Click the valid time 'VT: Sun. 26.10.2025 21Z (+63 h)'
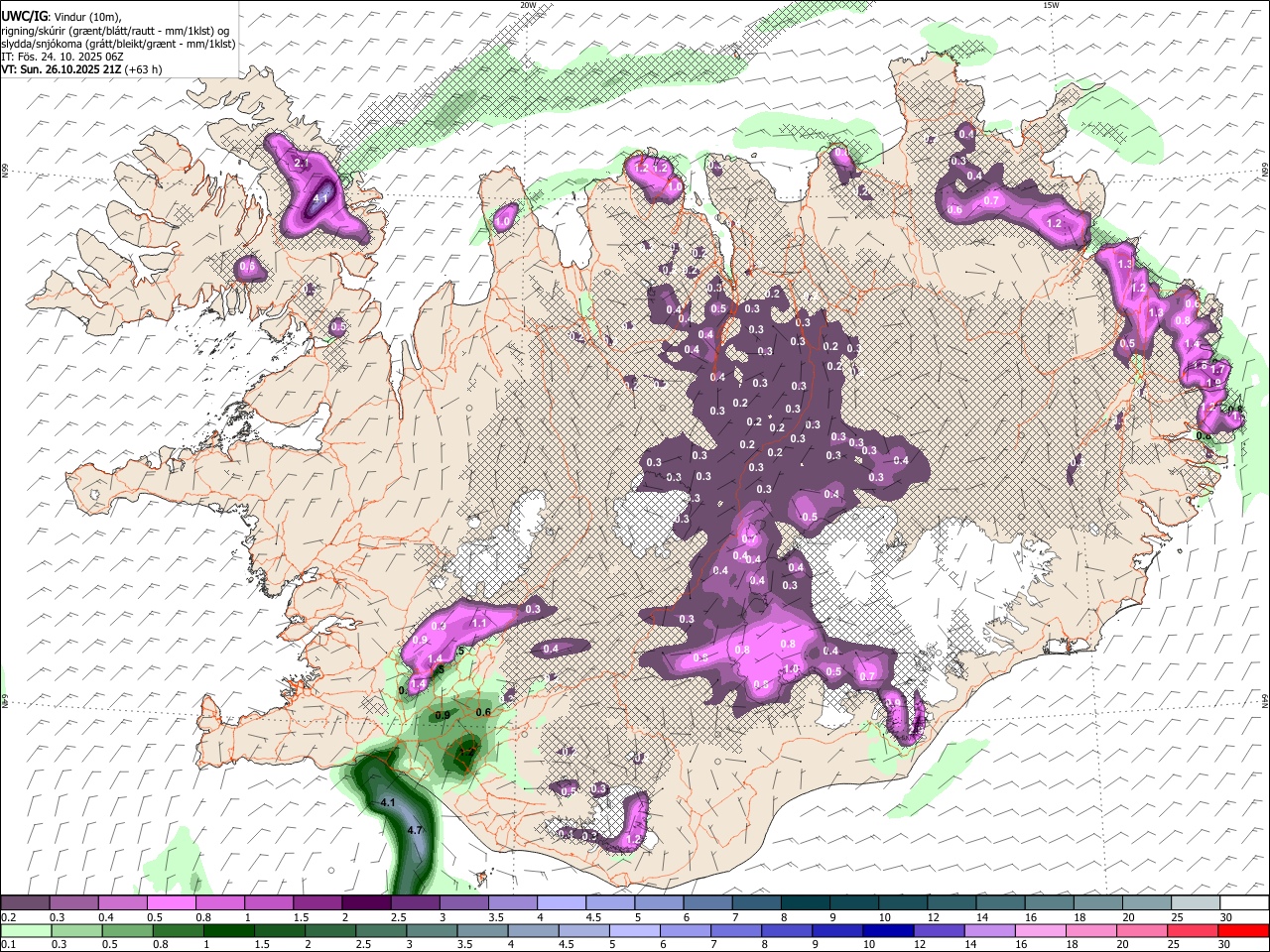This screenshot has height=952, width=1270. point(81,69)
